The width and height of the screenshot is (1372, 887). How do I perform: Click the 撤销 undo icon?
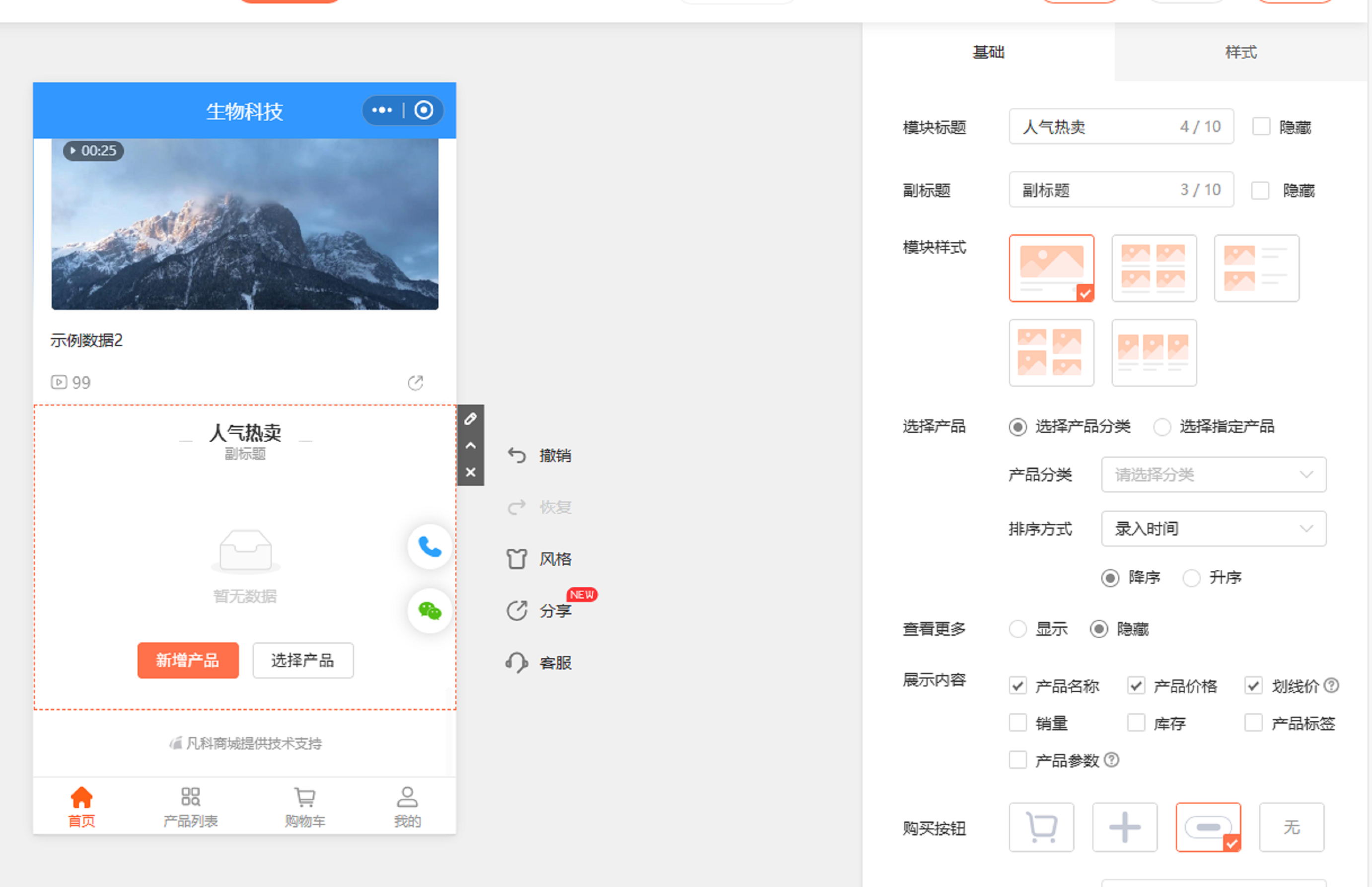tap(517, 456)
